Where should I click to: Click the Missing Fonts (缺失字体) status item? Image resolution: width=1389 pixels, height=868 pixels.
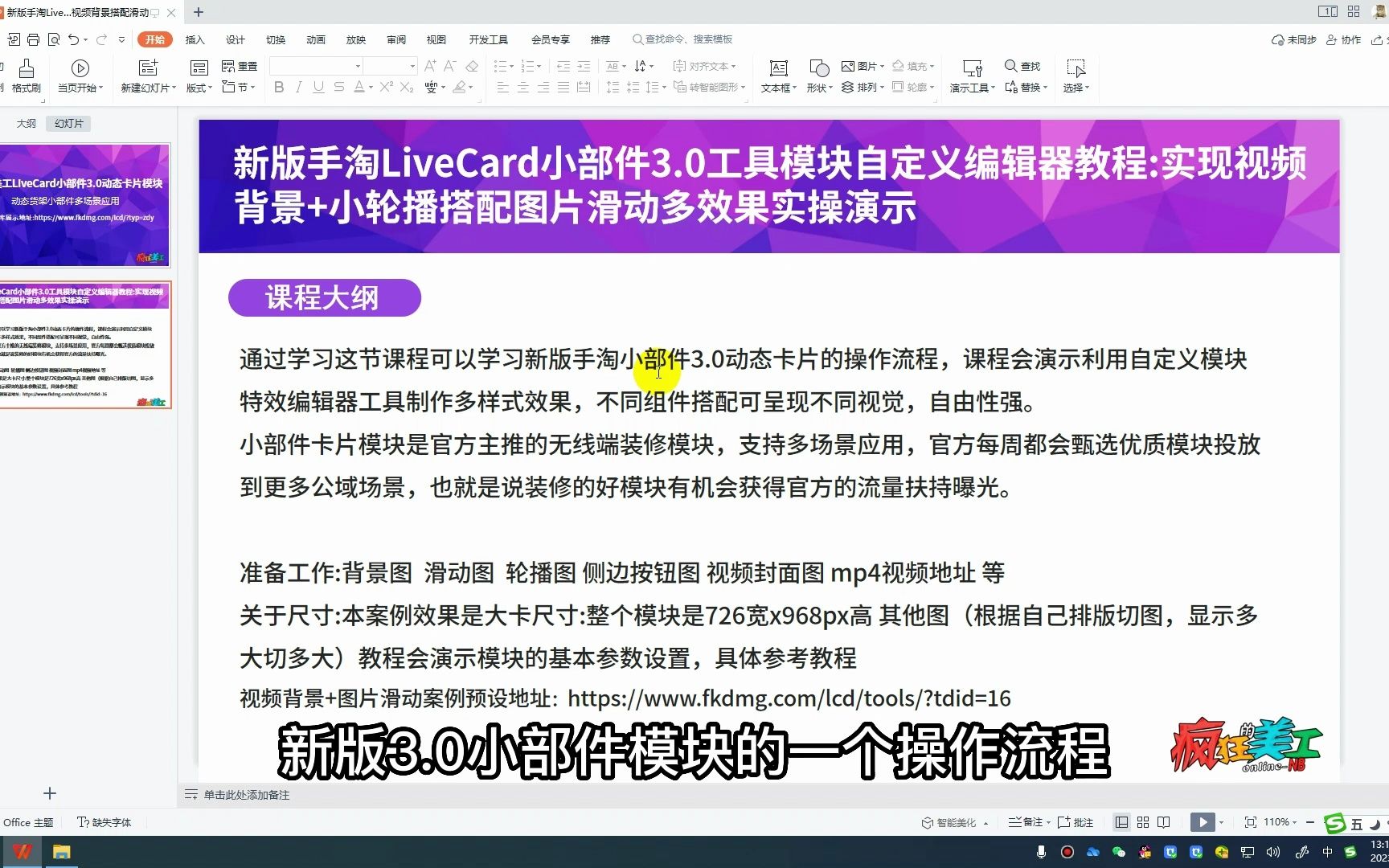(104, 822)
